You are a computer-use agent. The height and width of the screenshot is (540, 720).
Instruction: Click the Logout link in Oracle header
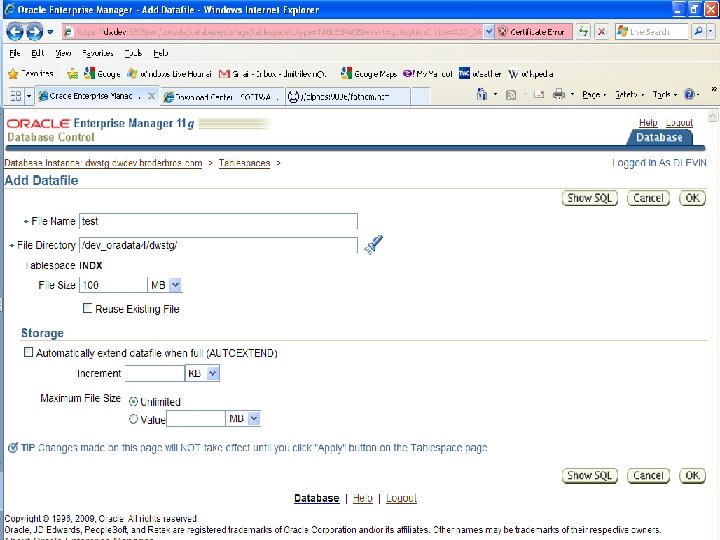click(679, 123)
